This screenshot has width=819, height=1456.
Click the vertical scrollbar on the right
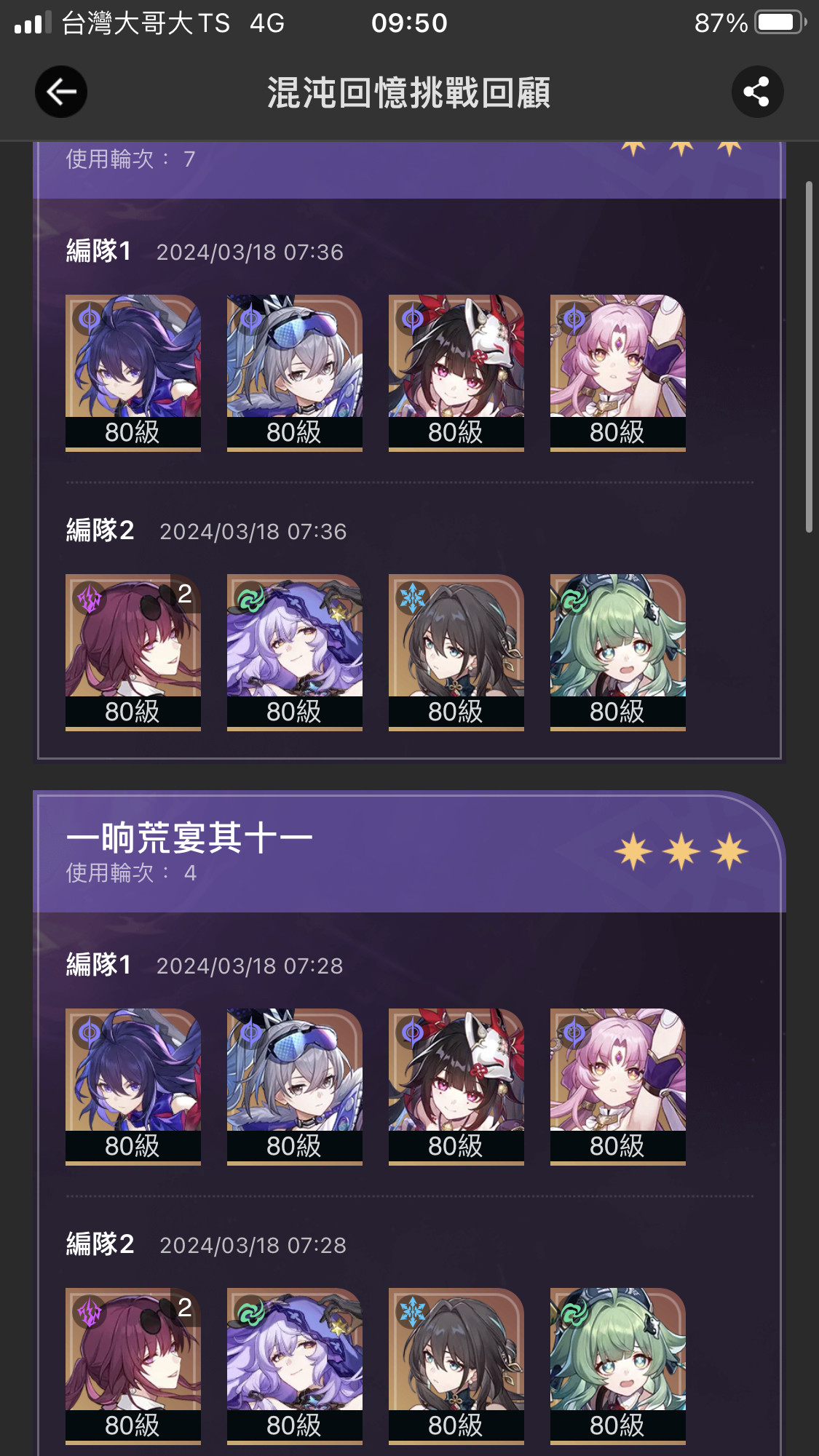[x=809, y=357]
